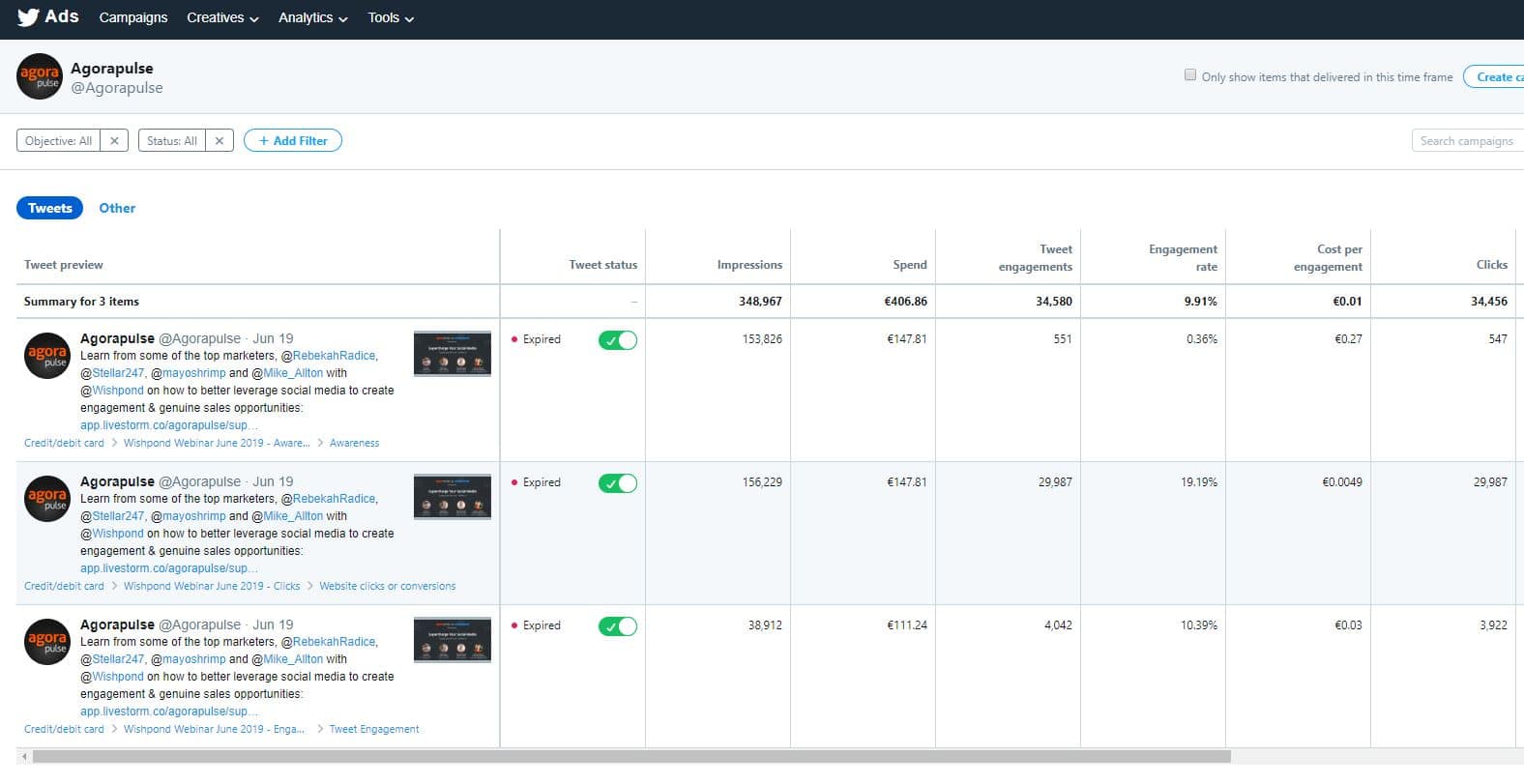This screenshot has height=784, width=1524.
Task: Click Credit/debit card link in Engagement row
Action: (x=64, y=729)
